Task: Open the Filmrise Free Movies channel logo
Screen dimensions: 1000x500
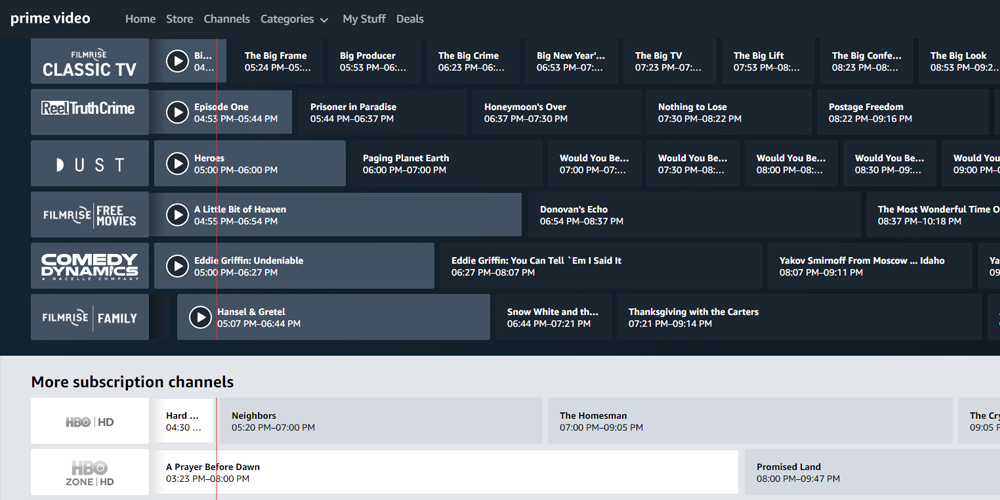Action: point(90,215)
